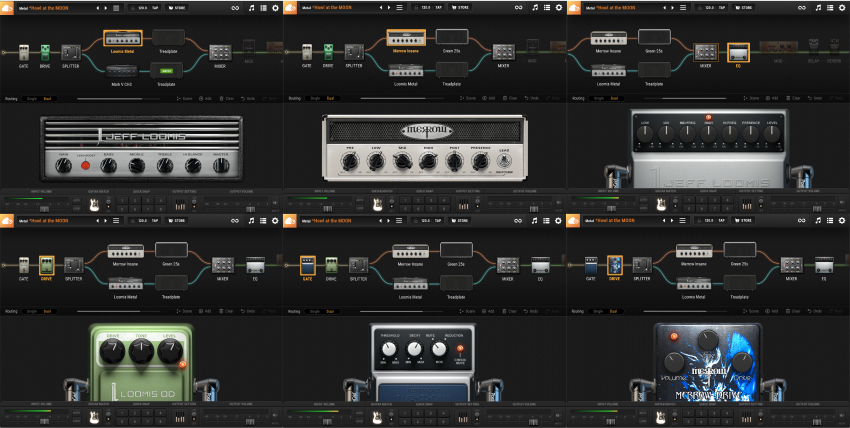Select the Treadplate cabinet with the green display
The image size is (850, 428).
click(168, 69)
